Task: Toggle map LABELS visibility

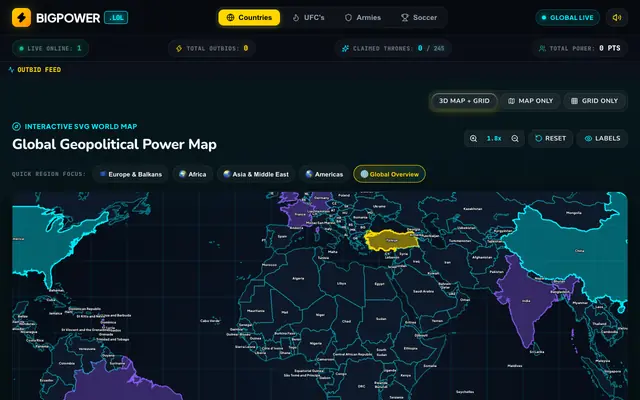Action: (602, 139)
